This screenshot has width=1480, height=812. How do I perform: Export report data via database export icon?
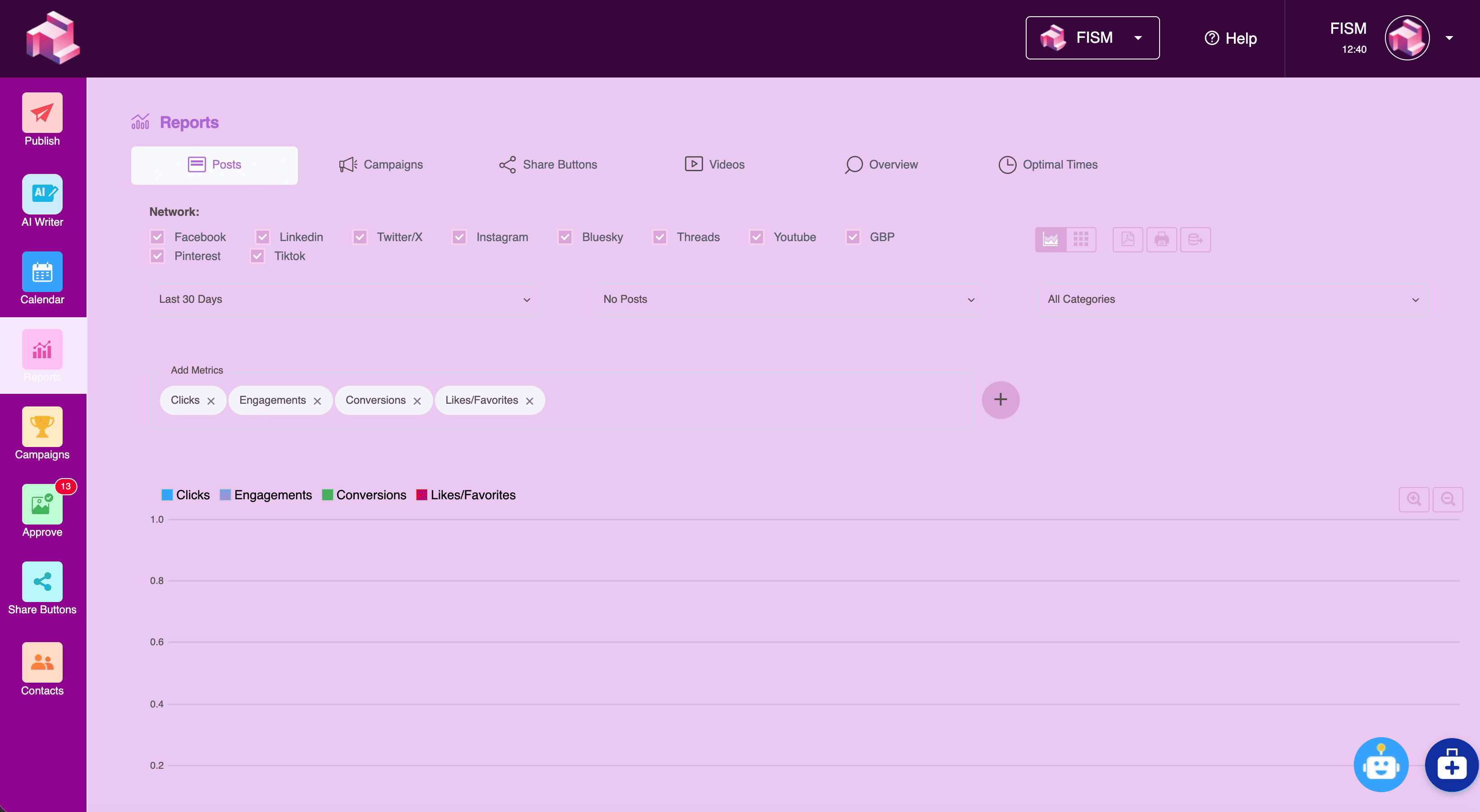(1196, 239)
